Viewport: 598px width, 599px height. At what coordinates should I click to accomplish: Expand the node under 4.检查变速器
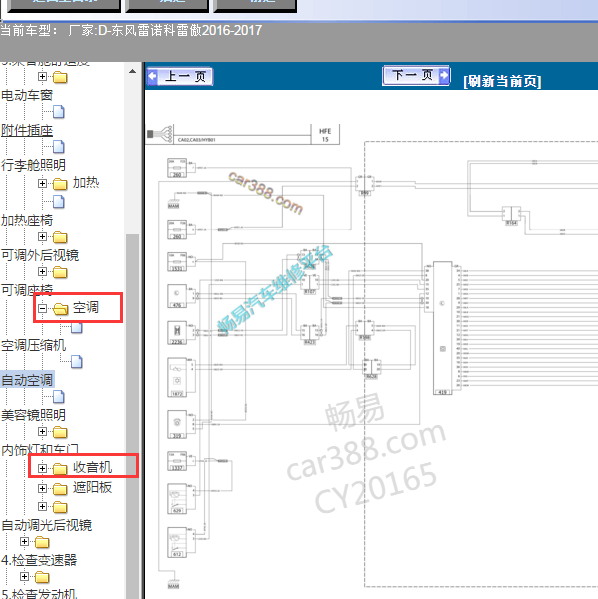tap(24, 576)
